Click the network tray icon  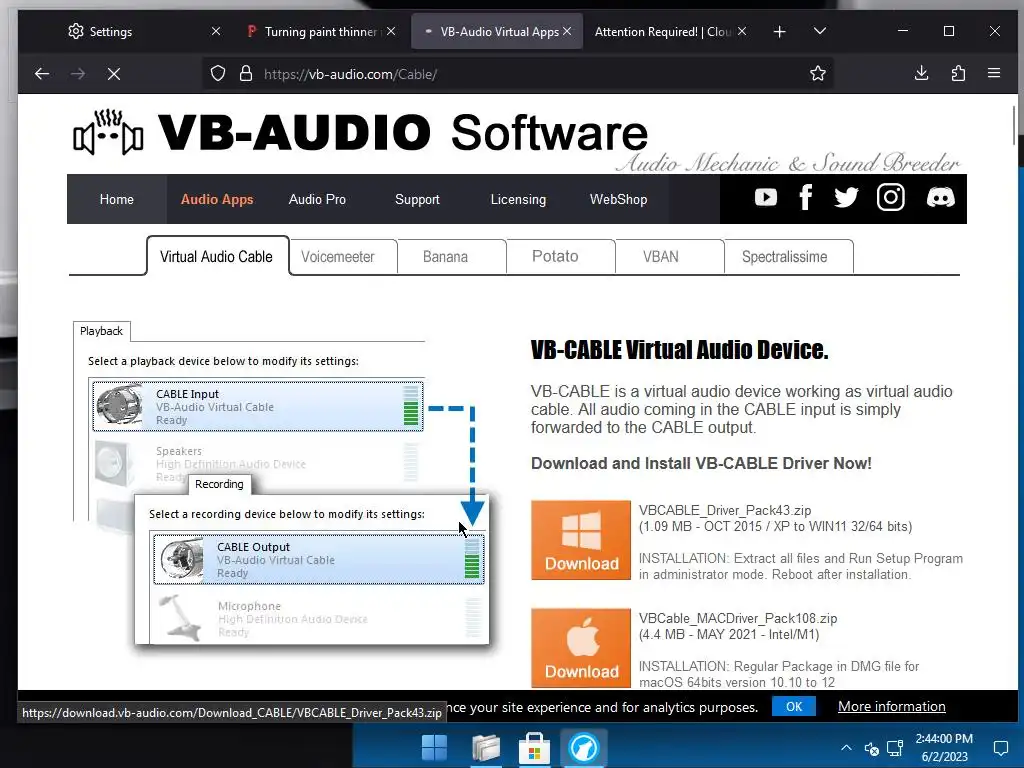[x=895, y=748]
